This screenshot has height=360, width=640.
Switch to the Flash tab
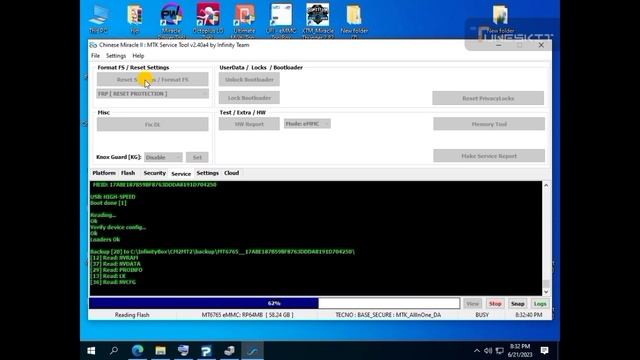tap(128, 173)
